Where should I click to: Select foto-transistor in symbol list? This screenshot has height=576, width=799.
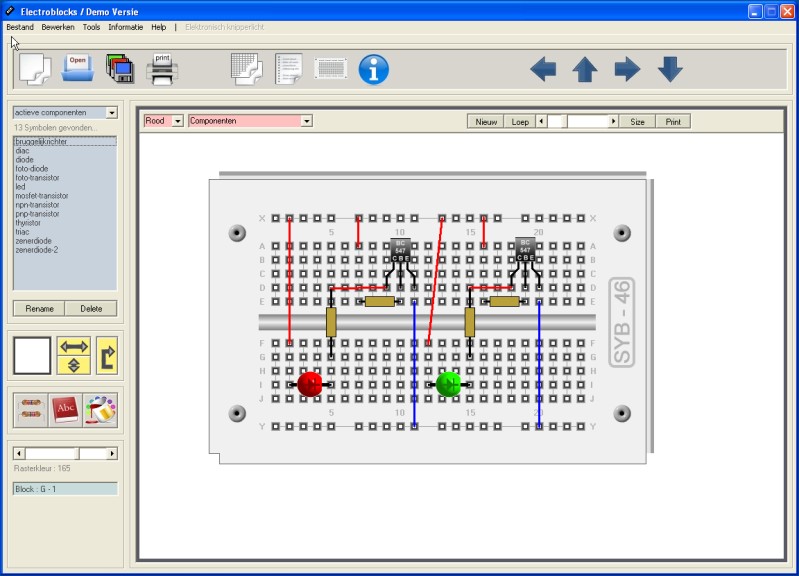tap(65, 177)
